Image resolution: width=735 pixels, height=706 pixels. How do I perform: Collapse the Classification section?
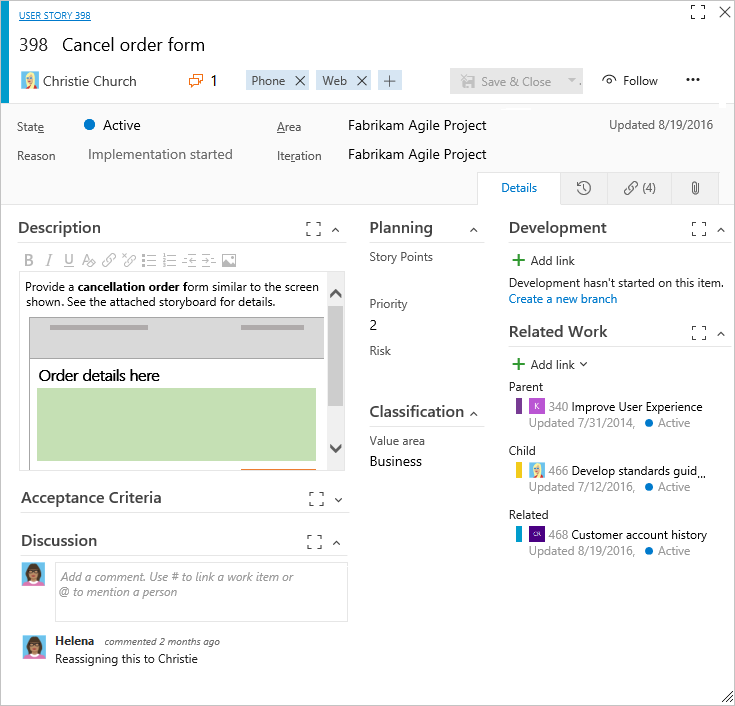pos(474,413)
